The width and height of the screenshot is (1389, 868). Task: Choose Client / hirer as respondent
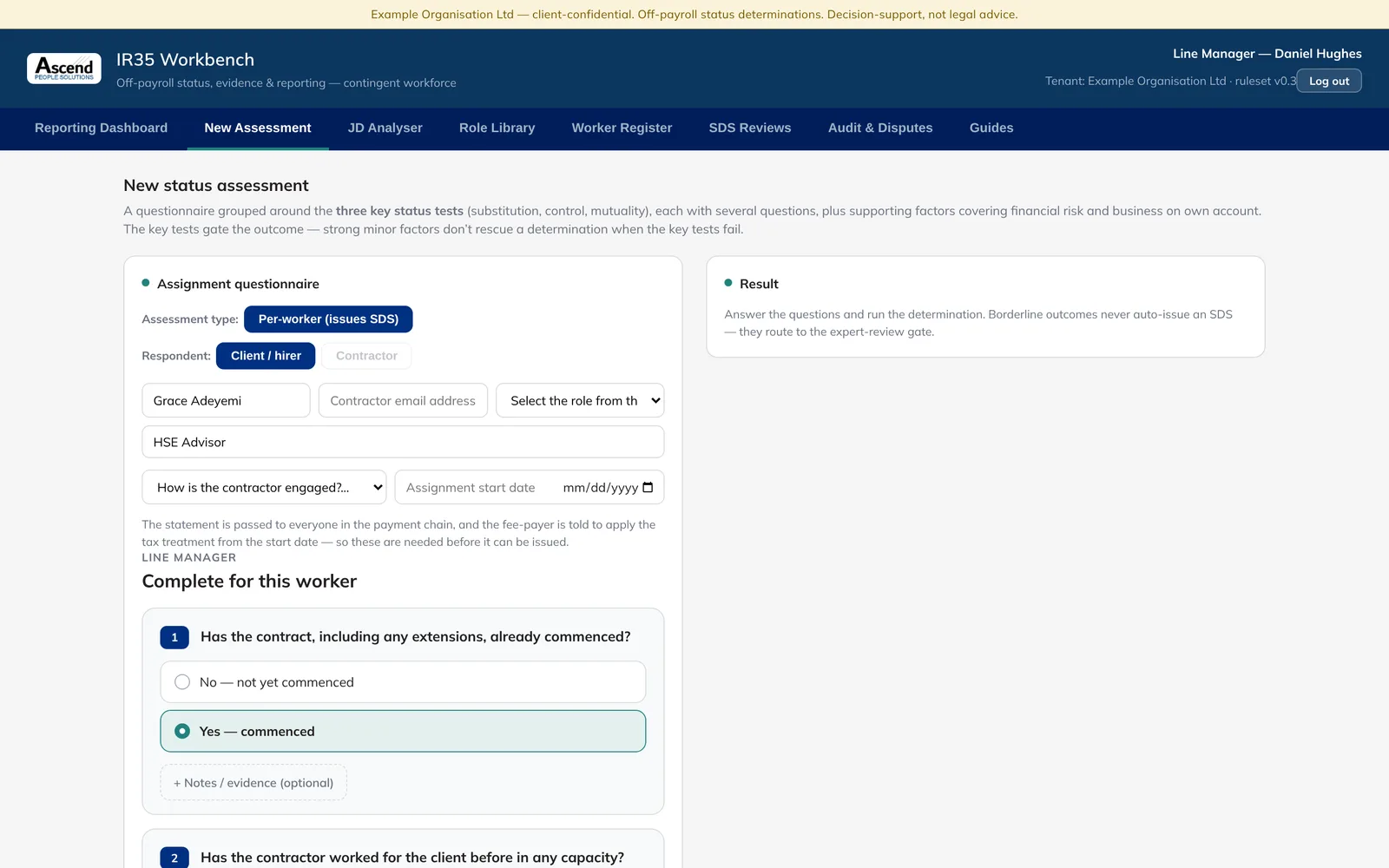coord(266,356)
